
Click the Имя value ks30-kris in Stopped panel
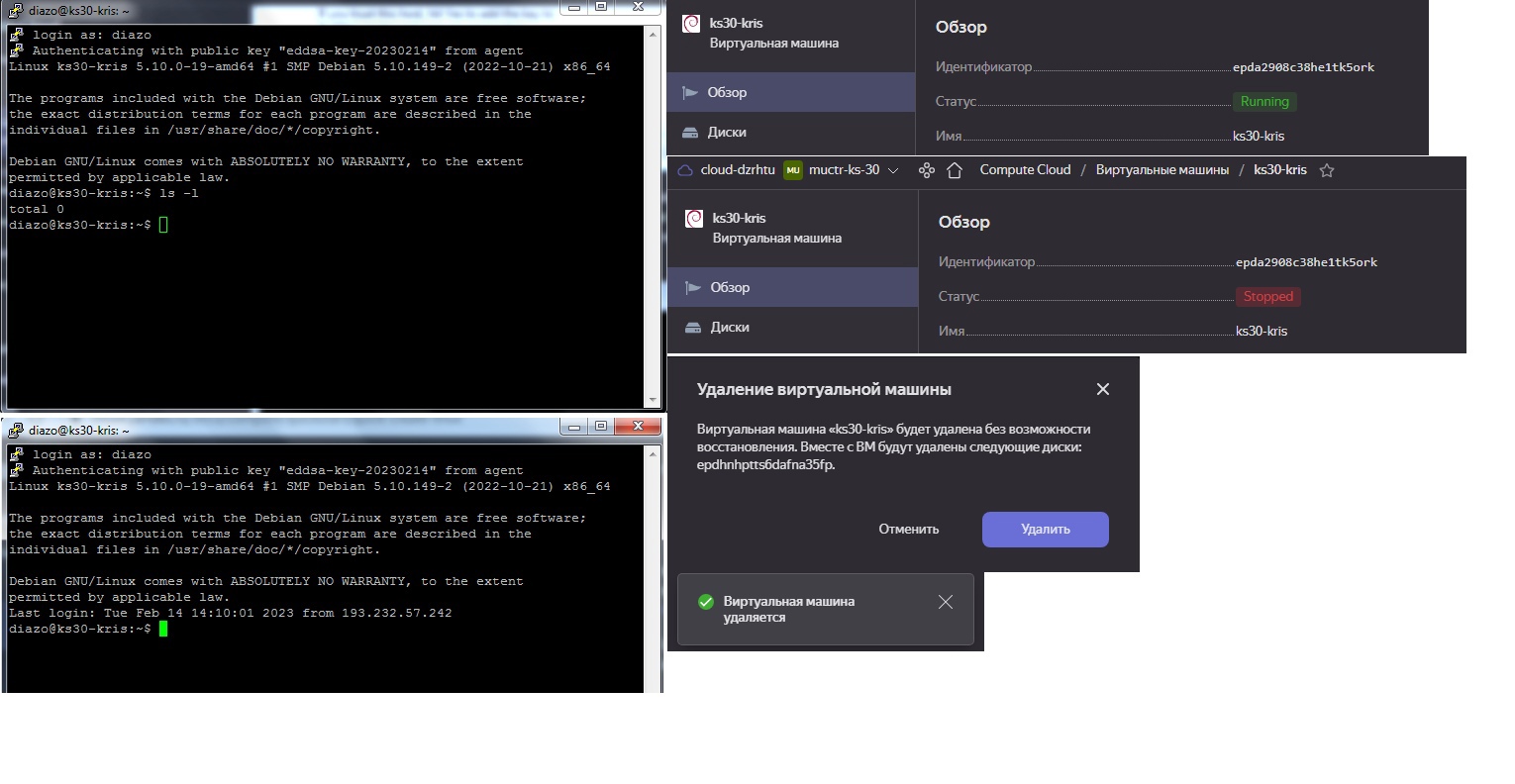click(x=1262, y=332)
